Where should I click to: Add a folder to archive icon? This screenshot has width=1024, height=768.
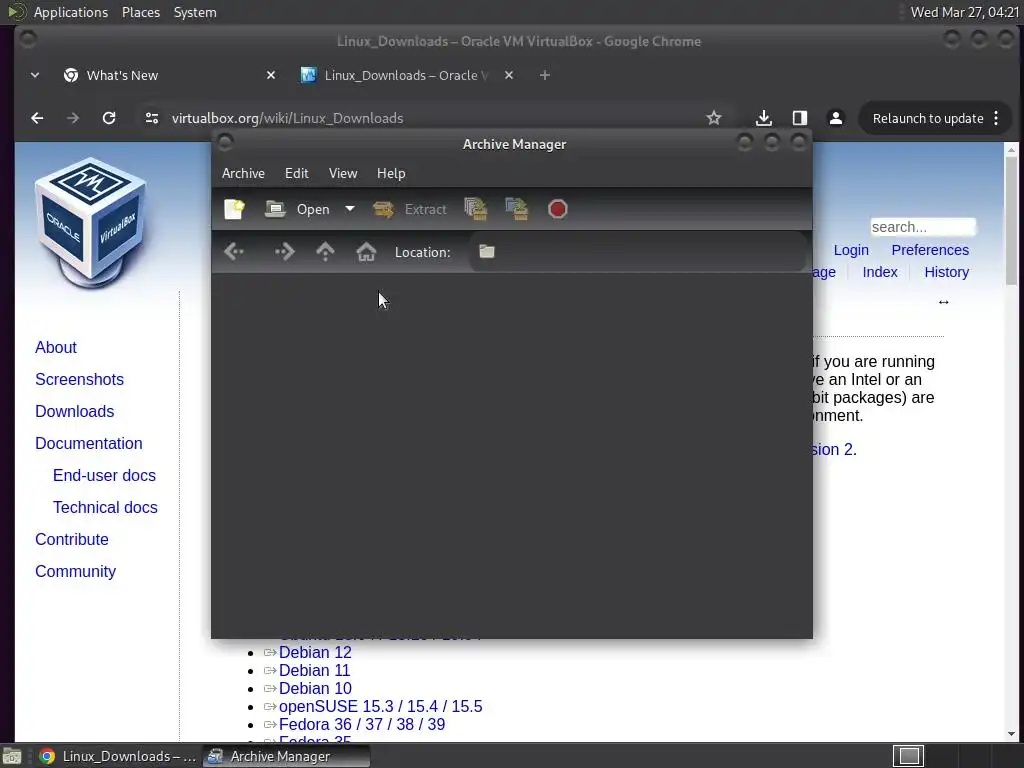[x=517, y=209]
